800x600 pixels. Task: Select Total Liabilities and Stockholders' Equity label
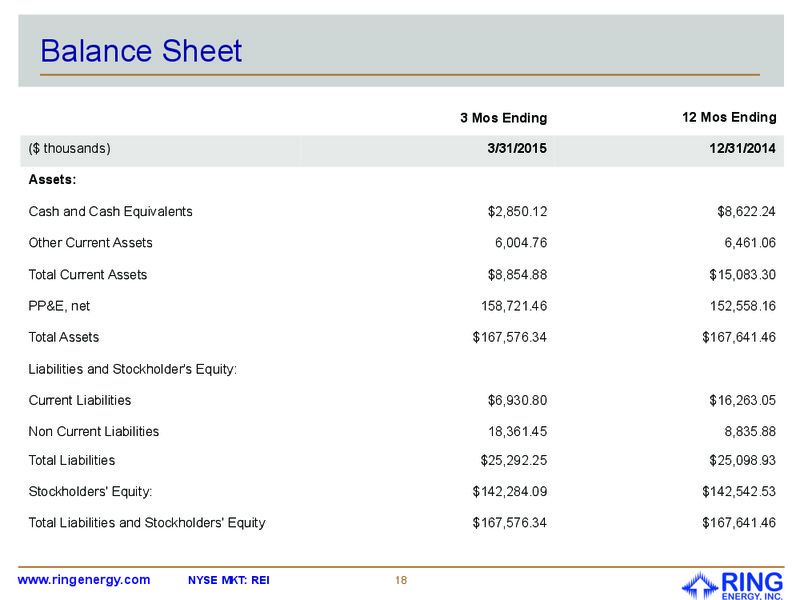click(147, 523)
